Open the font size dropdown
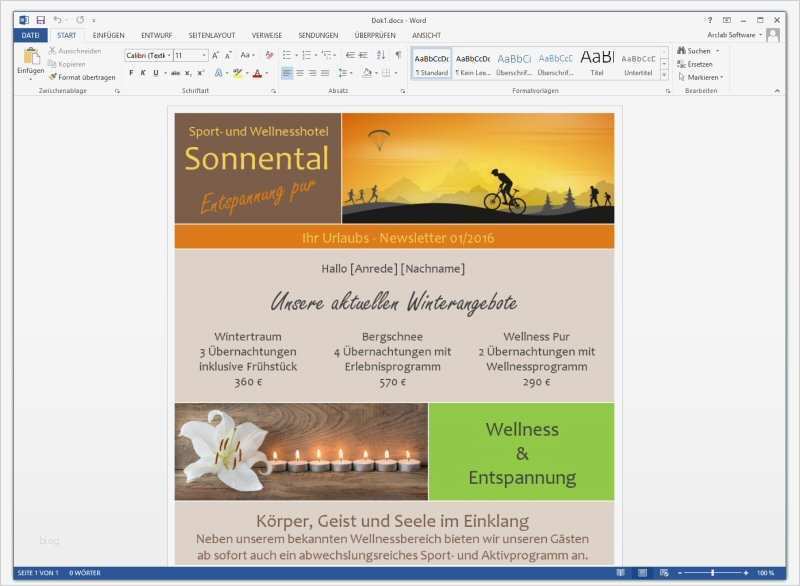Screen dimensions: 800x586 tap(205, 56)
